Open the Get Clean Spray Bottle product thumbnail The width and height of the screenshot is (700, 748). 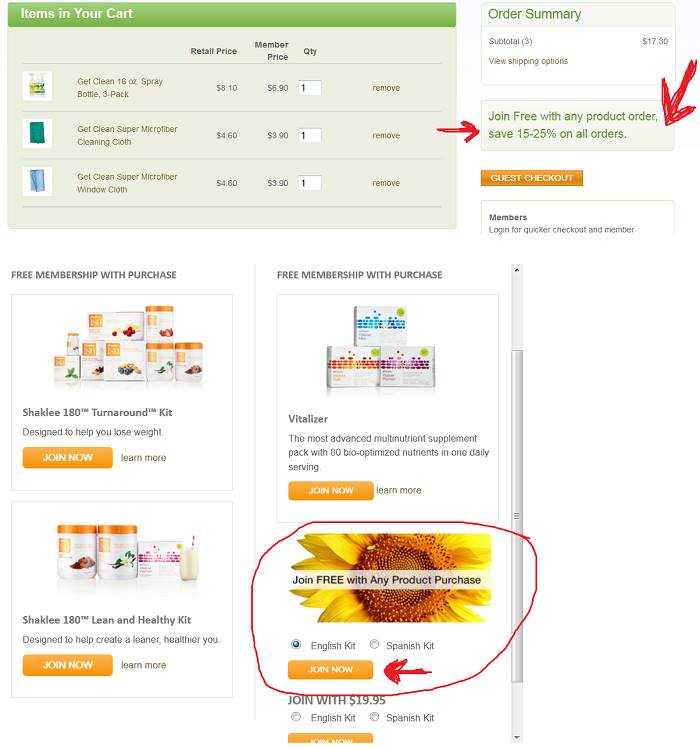37,86
